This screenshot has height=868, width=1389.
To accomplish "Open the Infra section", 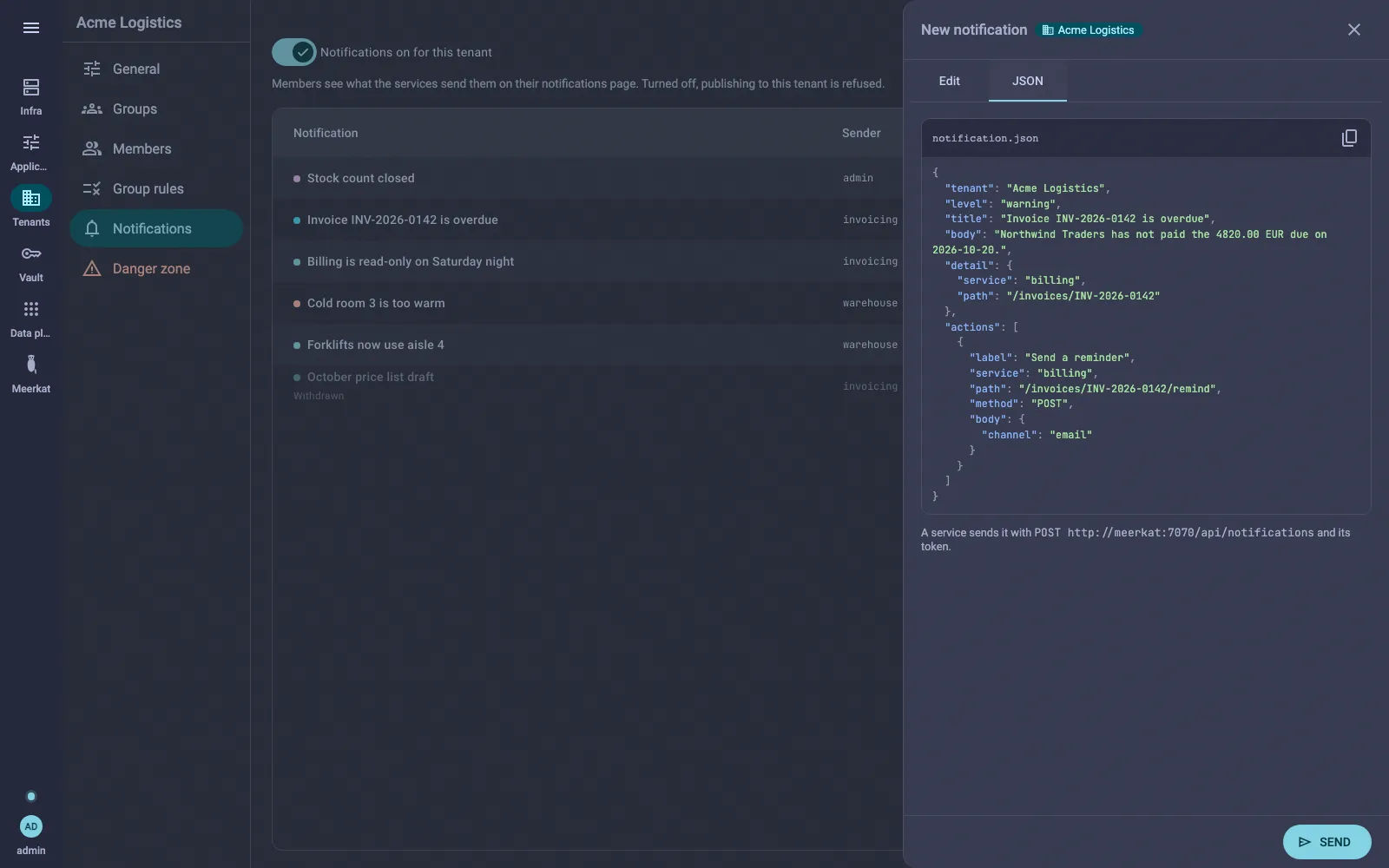I will point(31,96).
